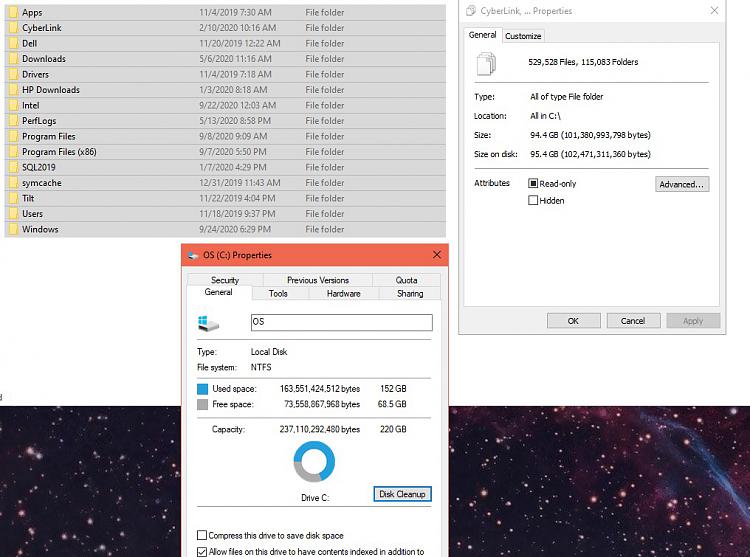Uncheck Allow files to have contents indexed
This screenshot has width=750, height=557.
coord(202,551)
